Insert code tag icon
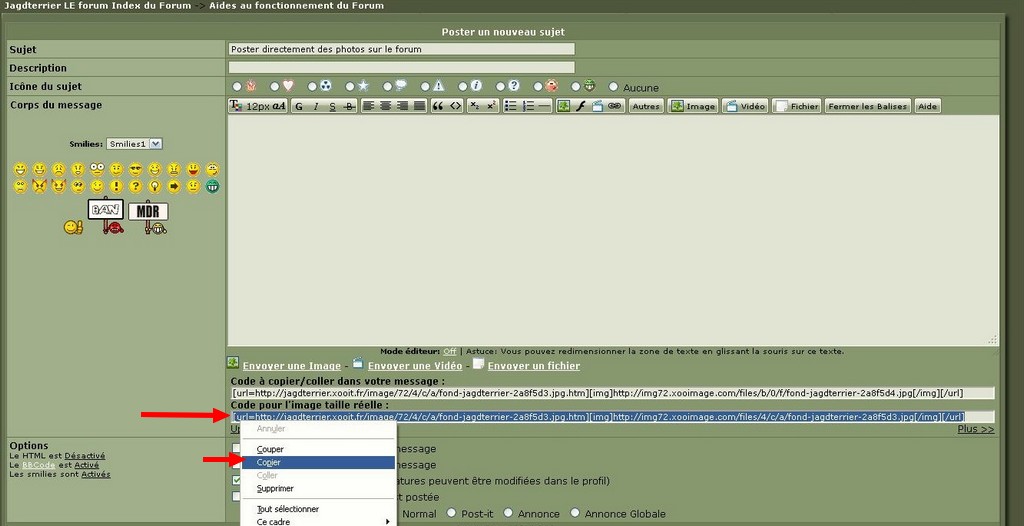The width and height of the screenshot is (1024, 526). pyautogui.click(x=455, y=106)
